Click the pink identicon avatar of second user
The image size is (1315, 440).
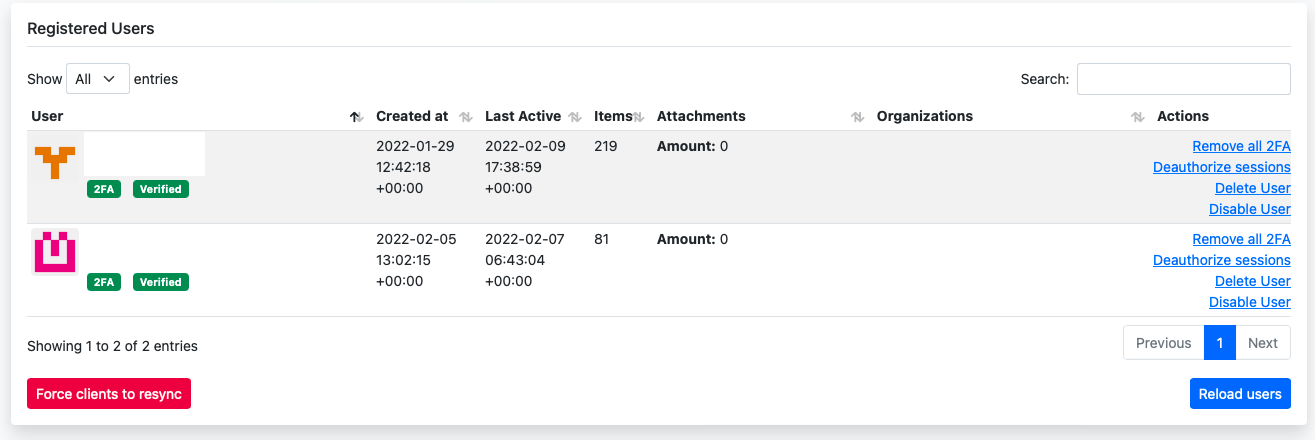[x=55, y=251]
